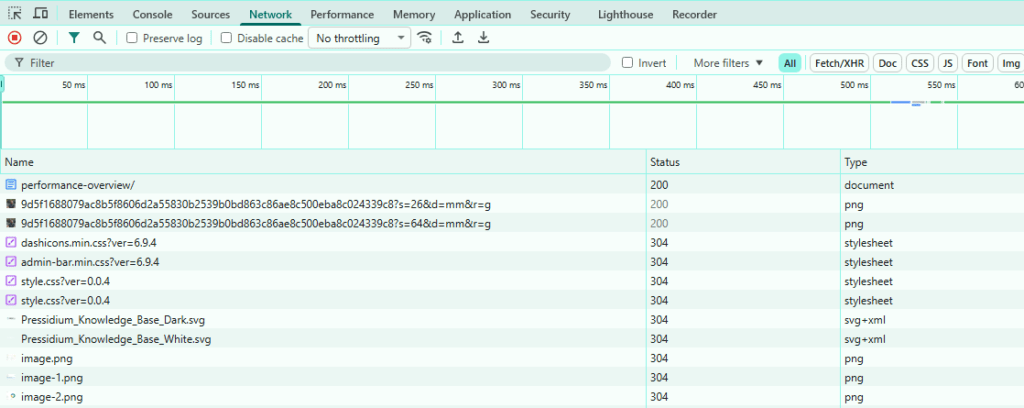Click the 500 ms mark on the timeline overview

click(855, 86)
